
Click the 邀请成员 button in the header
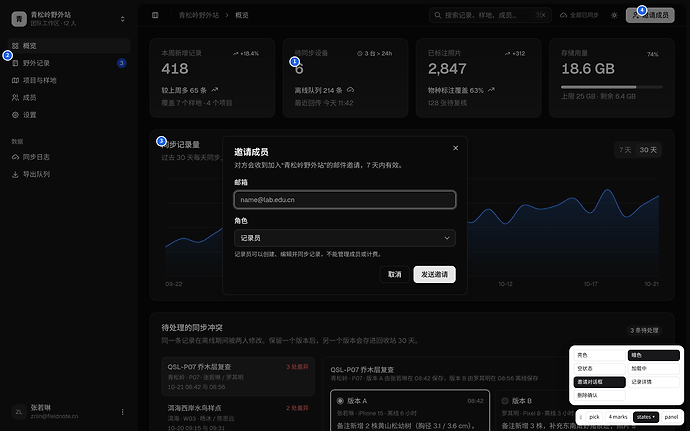point(650,15)
